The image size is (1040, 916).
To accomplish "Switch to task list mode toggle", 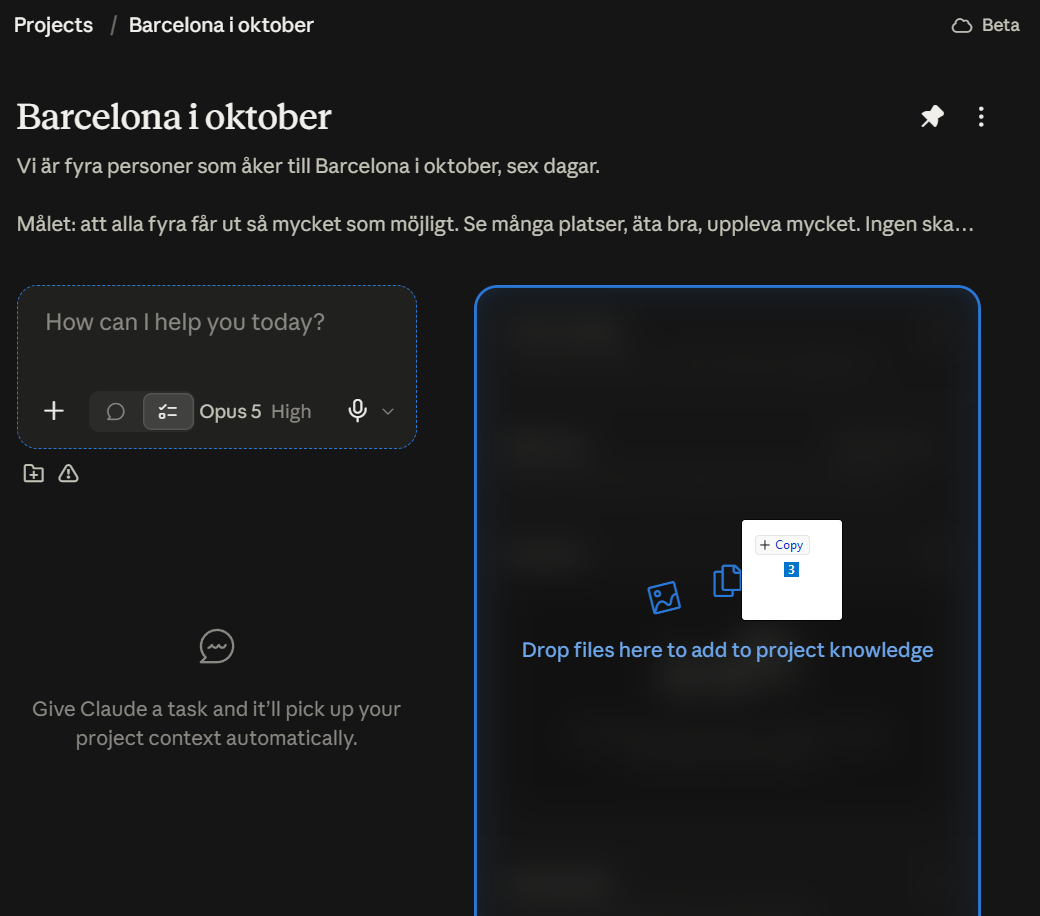I will pos(168,412).
